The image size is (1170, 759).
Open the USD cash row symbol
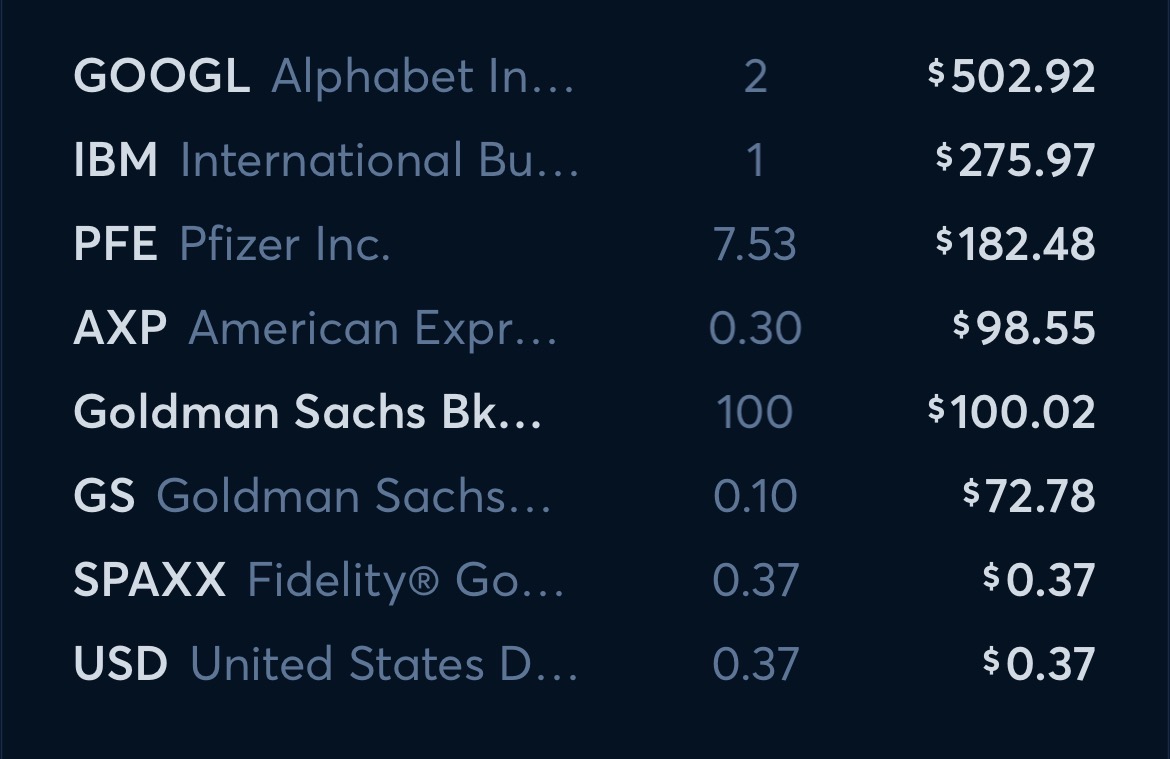click(x=121, y=664)
